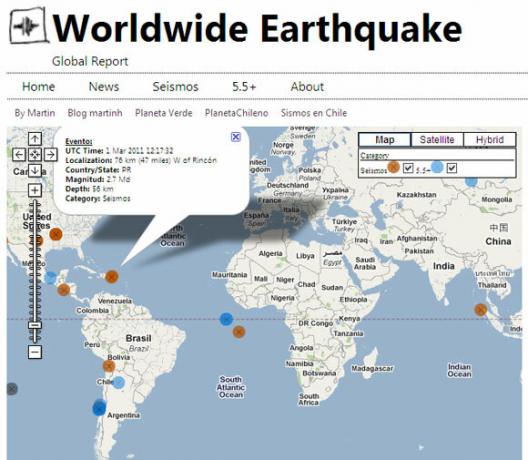Select the light blue marker beside Chile label

coord(119,383)
